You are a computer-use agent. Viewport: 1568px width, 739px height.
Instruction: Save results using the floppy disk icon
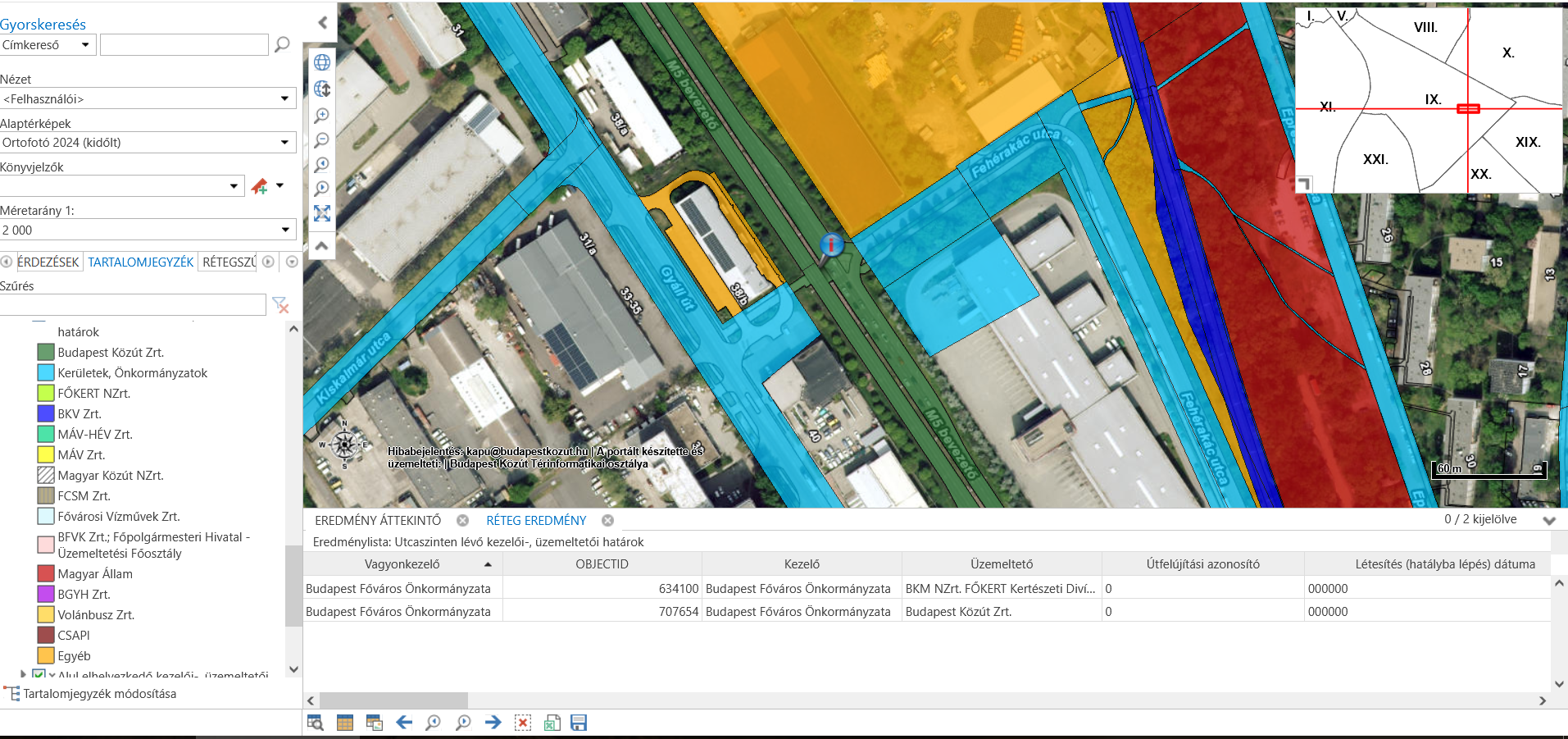tap(579, 723)
